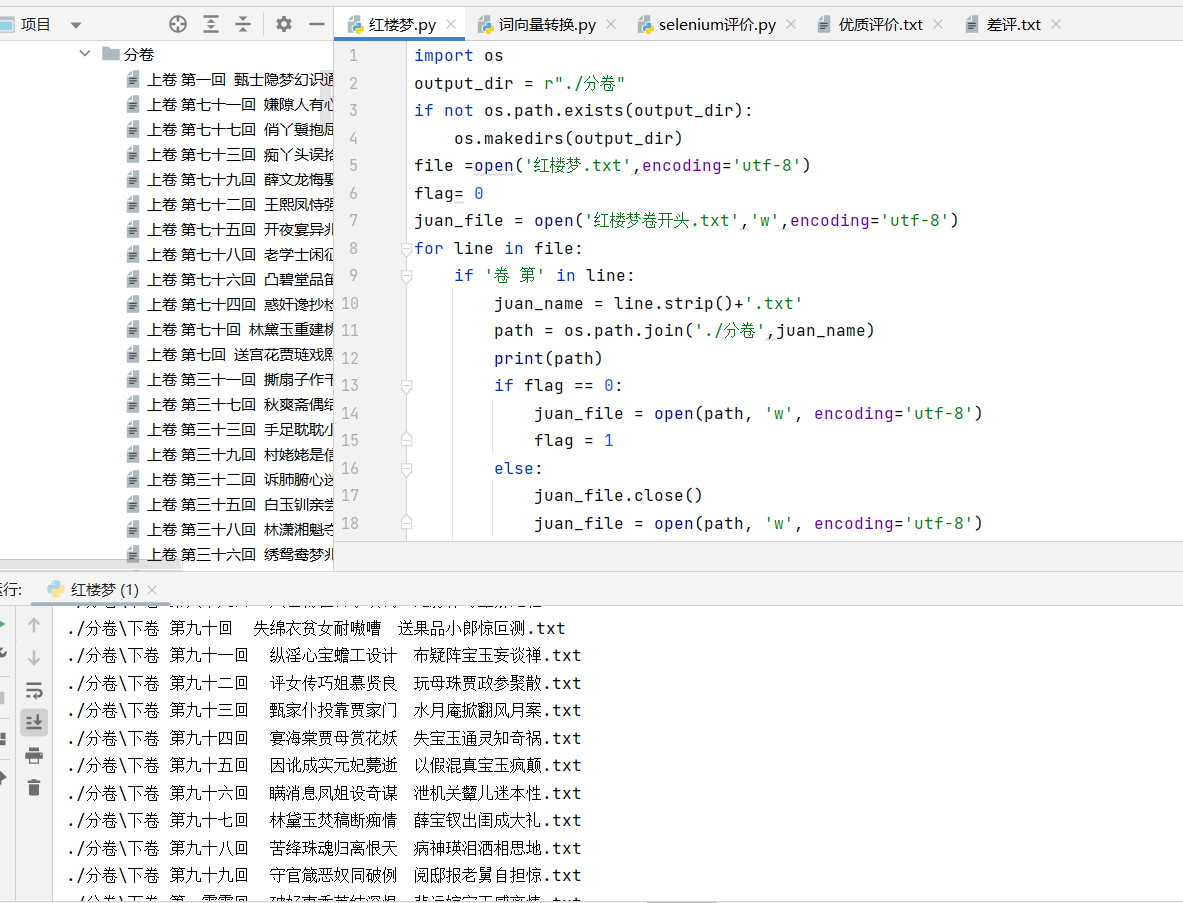Clear the run console with trash icon
1183x903 pixels.
[x=33, y=787]
